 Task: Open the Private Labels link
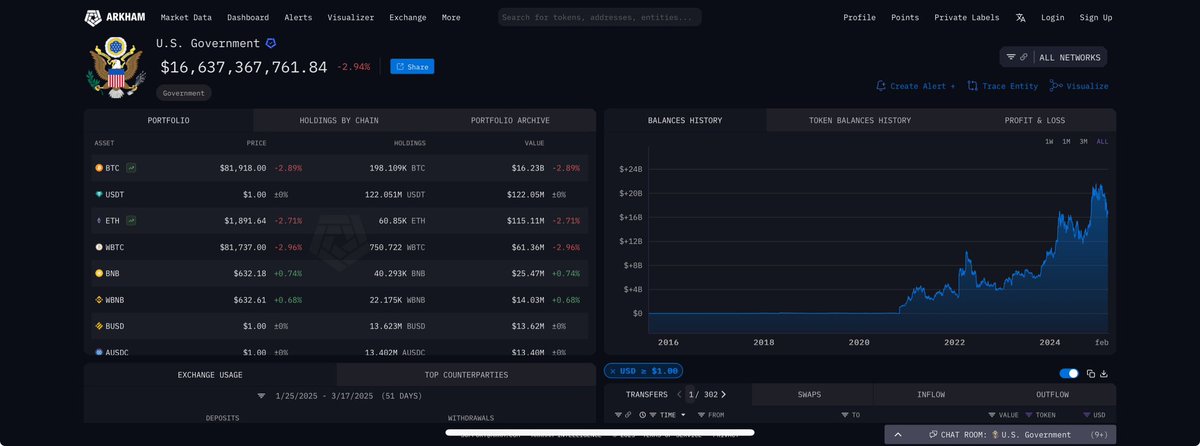(x=968, y=17)
